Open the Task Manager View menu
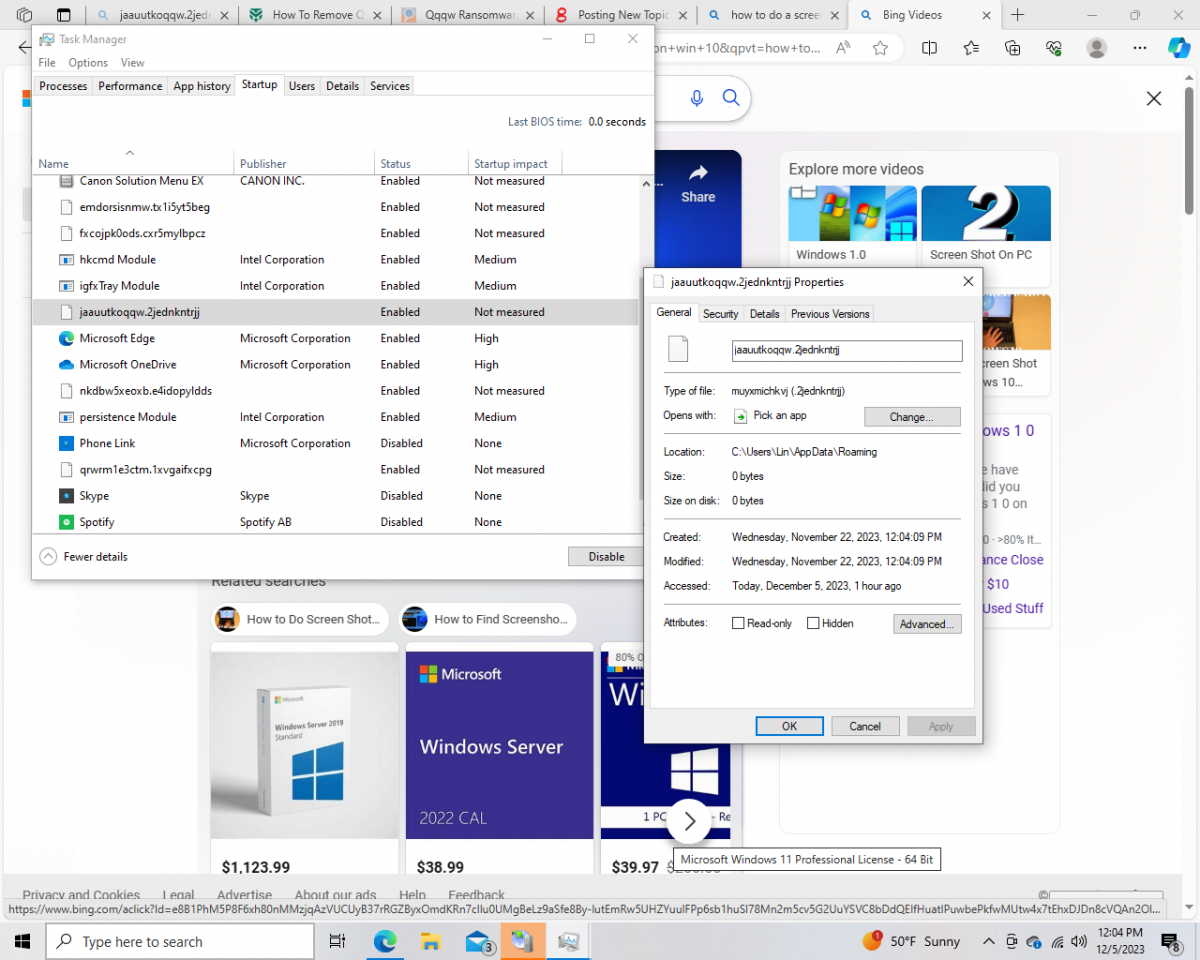 [132, 62]
